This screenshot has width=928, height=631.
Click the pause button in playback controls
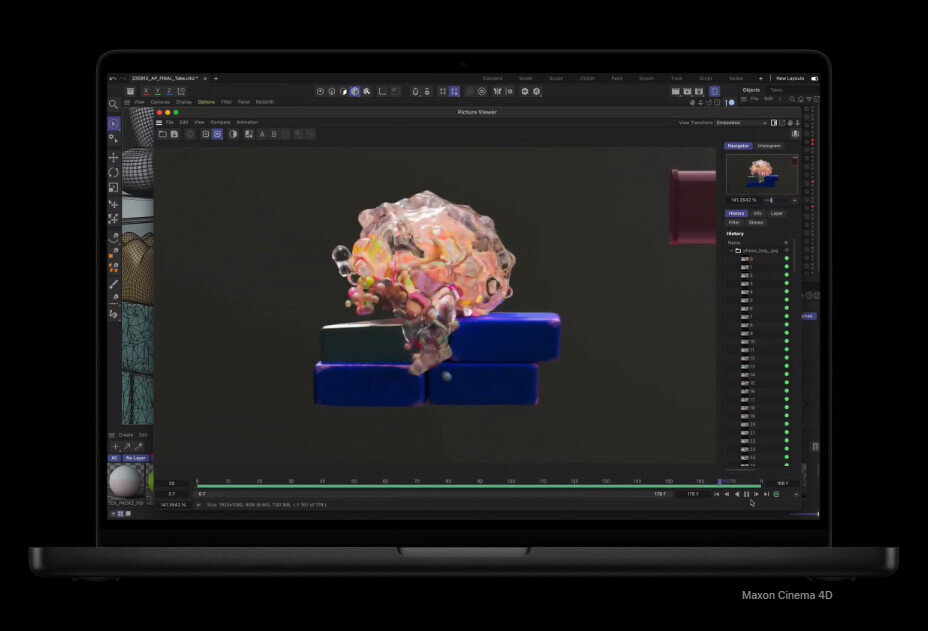tap(746, 494)
